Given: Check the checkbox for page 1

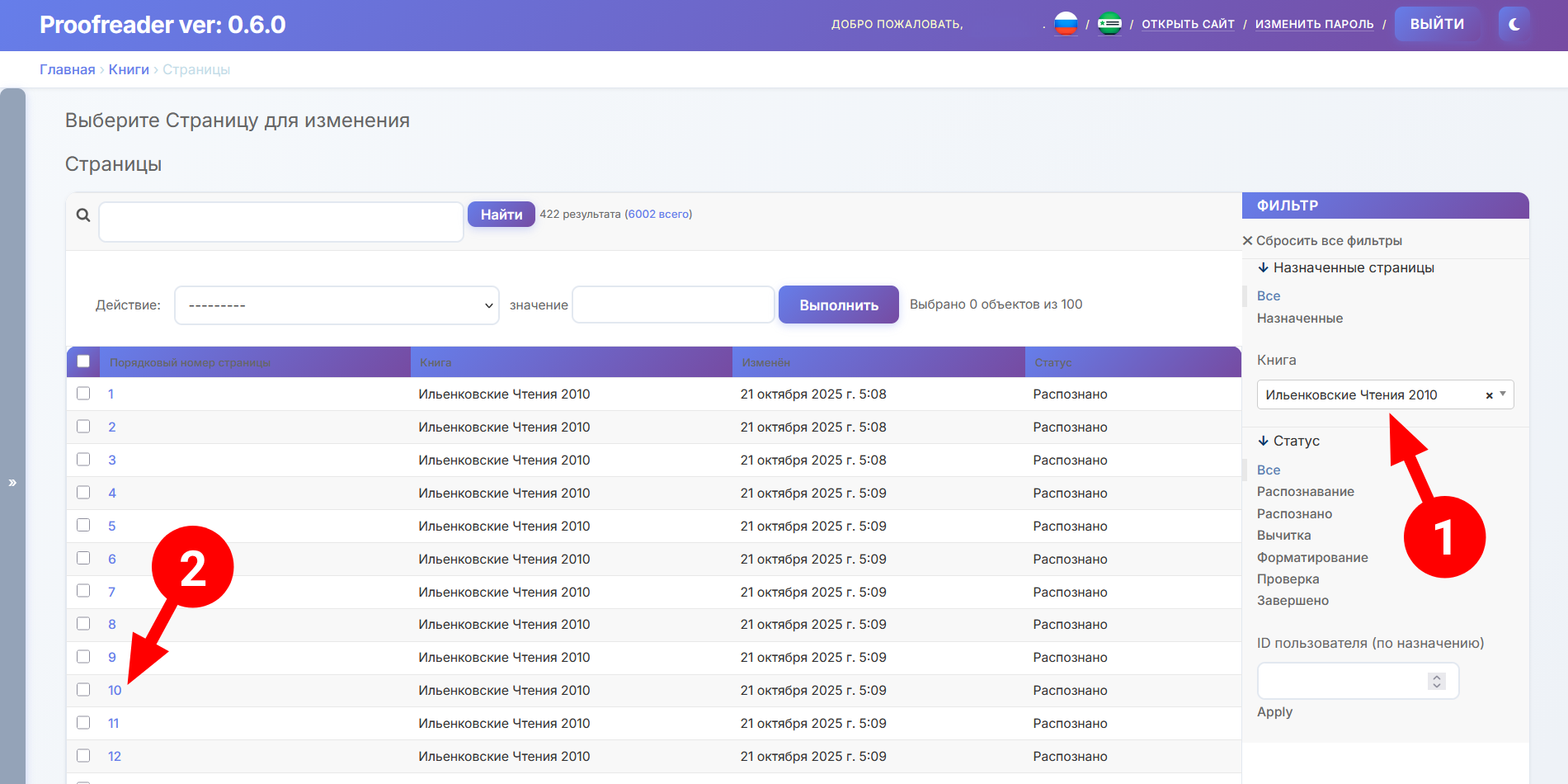Looking at the screenshot, I should [x=83, y=394].
